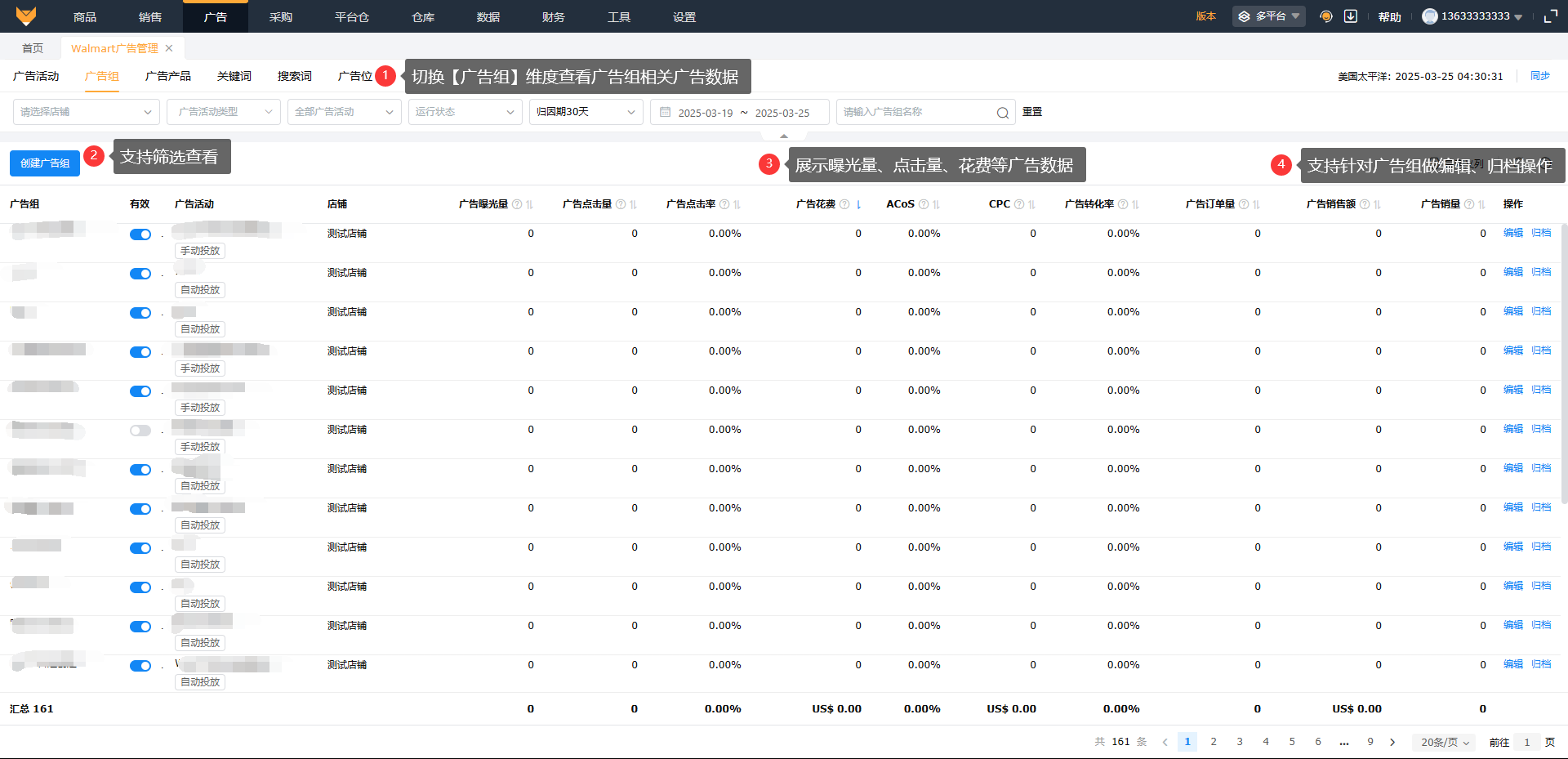Sort by 广告曝光量 using its sort icon
Viewport: 1568px width, 759px height.
(530, 204)
